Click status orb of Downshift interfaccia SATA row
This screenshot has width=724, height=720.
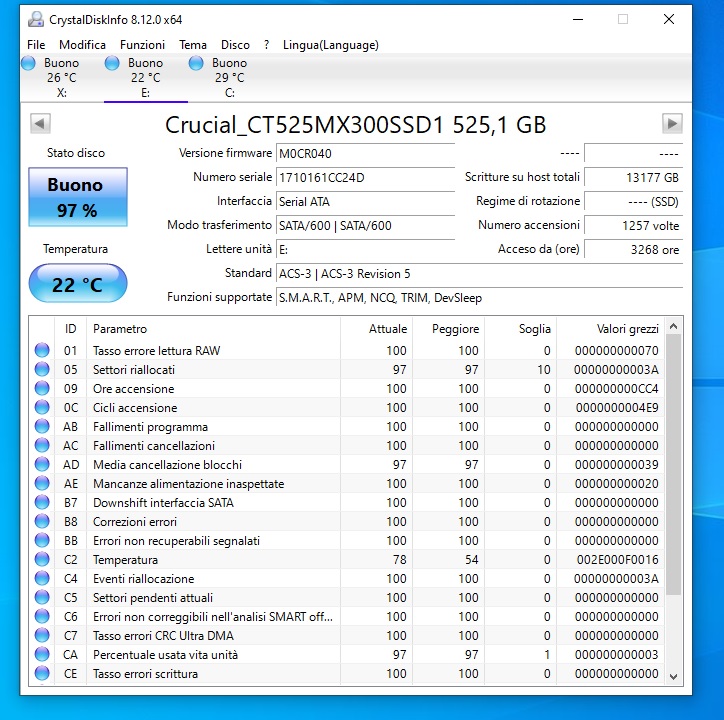point(42,502)
